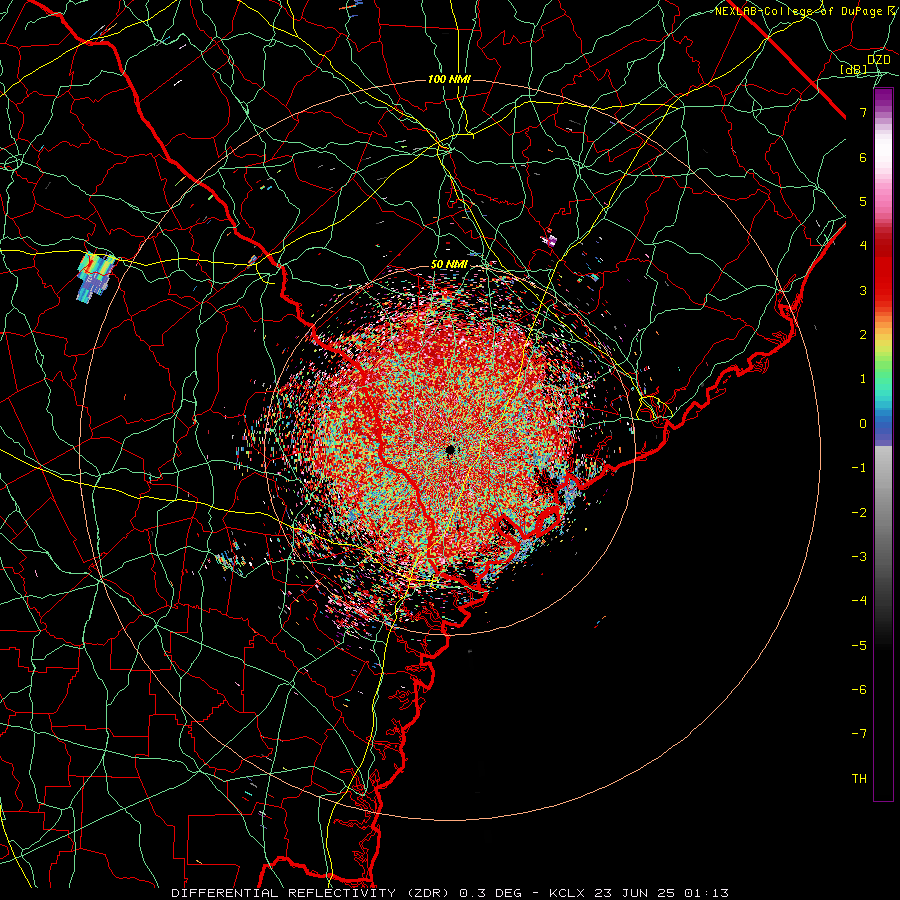Click the black radar site dot at echo center
Image resolution: width=900 pixels, height=900 pixels.
pyautogui.click(x=450, y=450)
